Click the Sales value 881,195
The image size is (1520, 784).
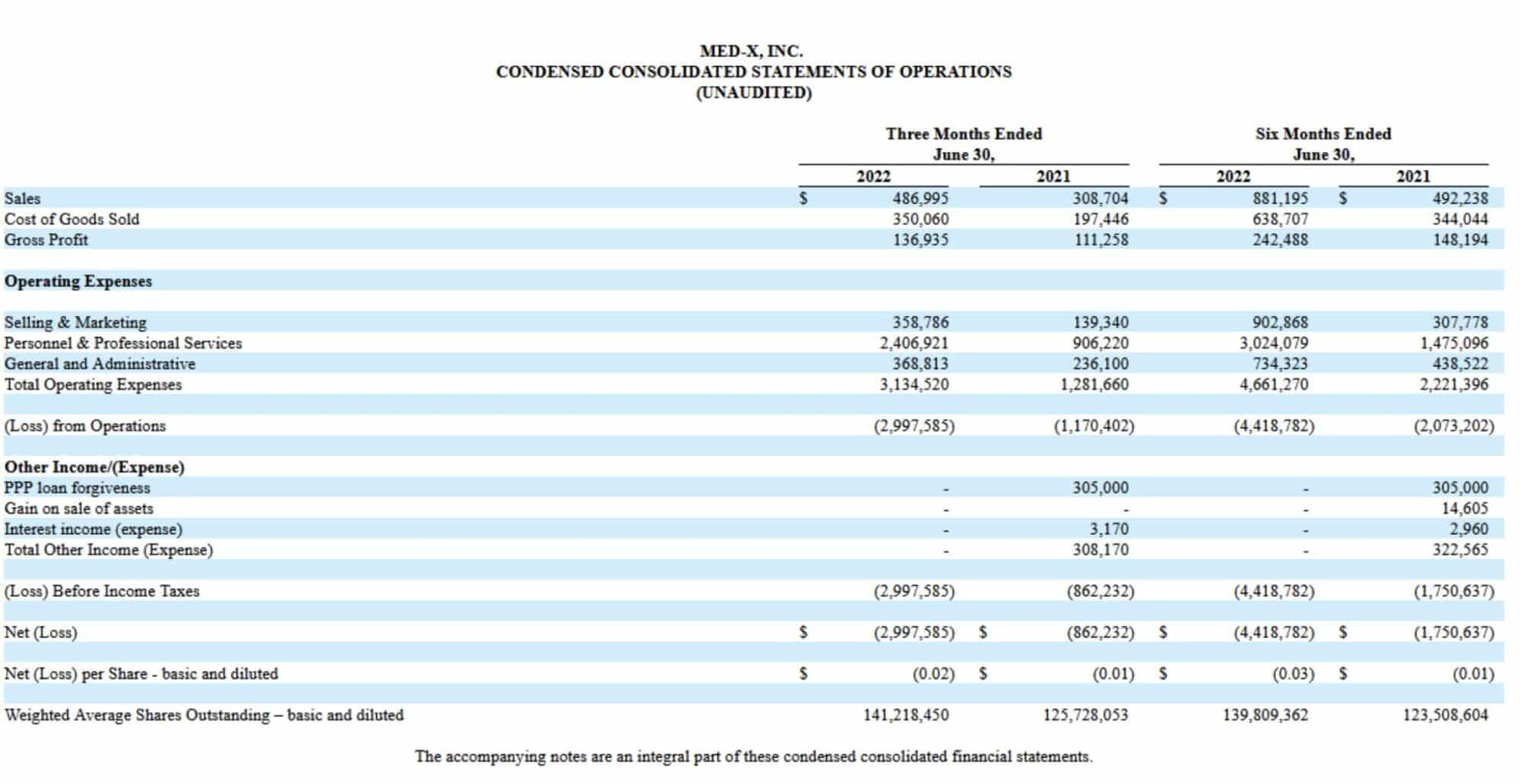[1281, 198]
